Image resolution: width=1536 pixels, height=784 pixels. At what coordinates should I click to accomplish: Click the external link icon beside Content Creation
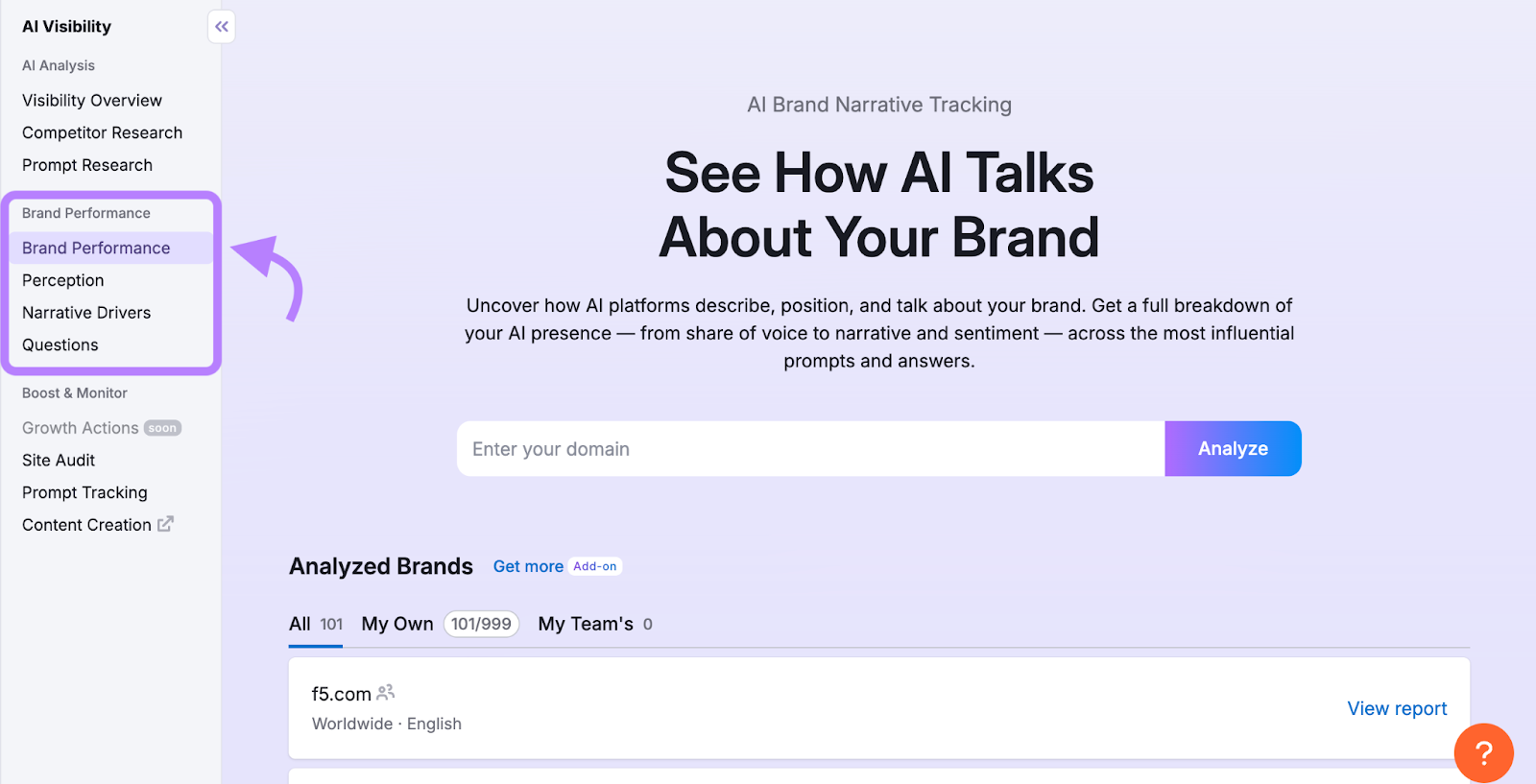point(165,524)
